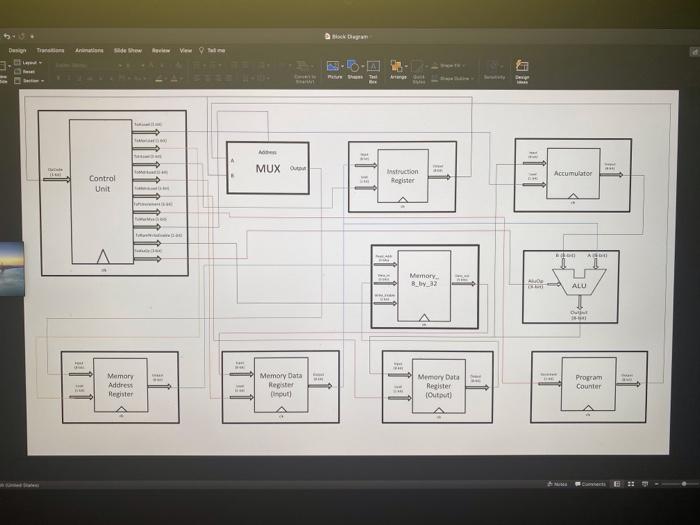700x525 pixels.
Task: Open the Design ribbon tab
Action: [x=17, y=50]
